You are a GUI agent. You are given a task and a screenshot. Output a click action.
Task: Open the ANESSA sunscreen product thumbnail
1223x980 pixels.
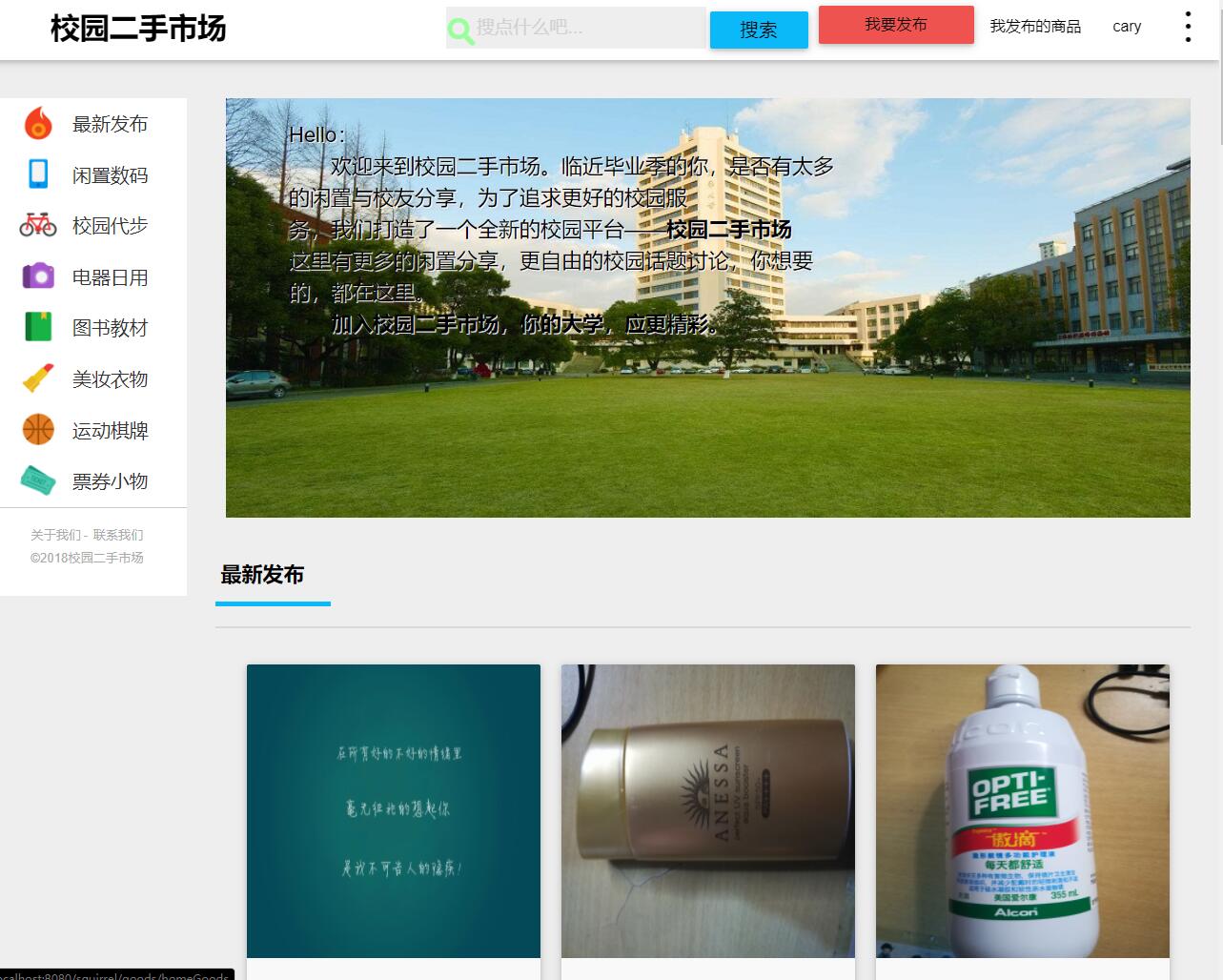point(707,811)
